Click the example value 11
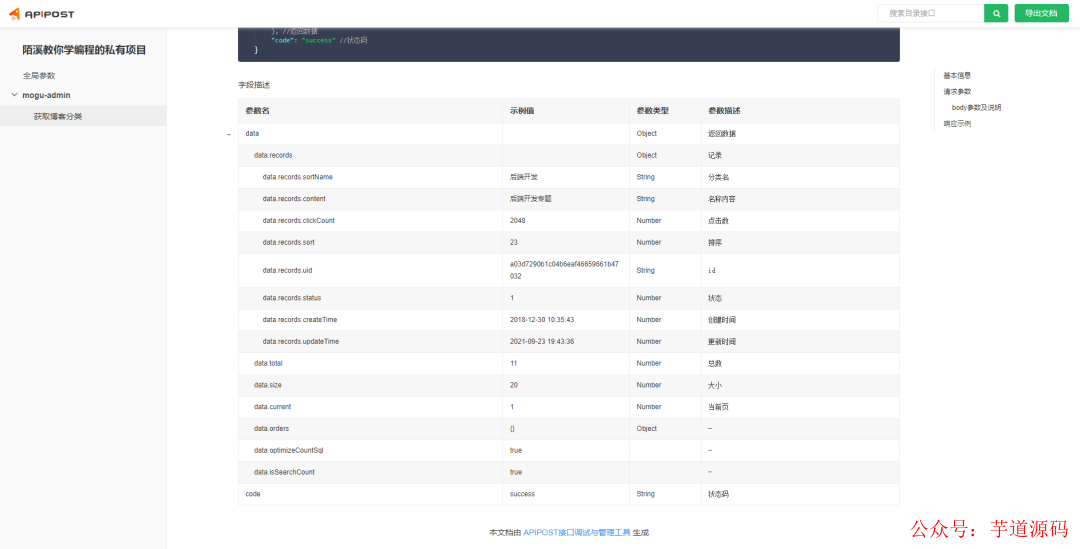Image resolution: width=1080 pixels, height=549 pixels. [514, 363]
